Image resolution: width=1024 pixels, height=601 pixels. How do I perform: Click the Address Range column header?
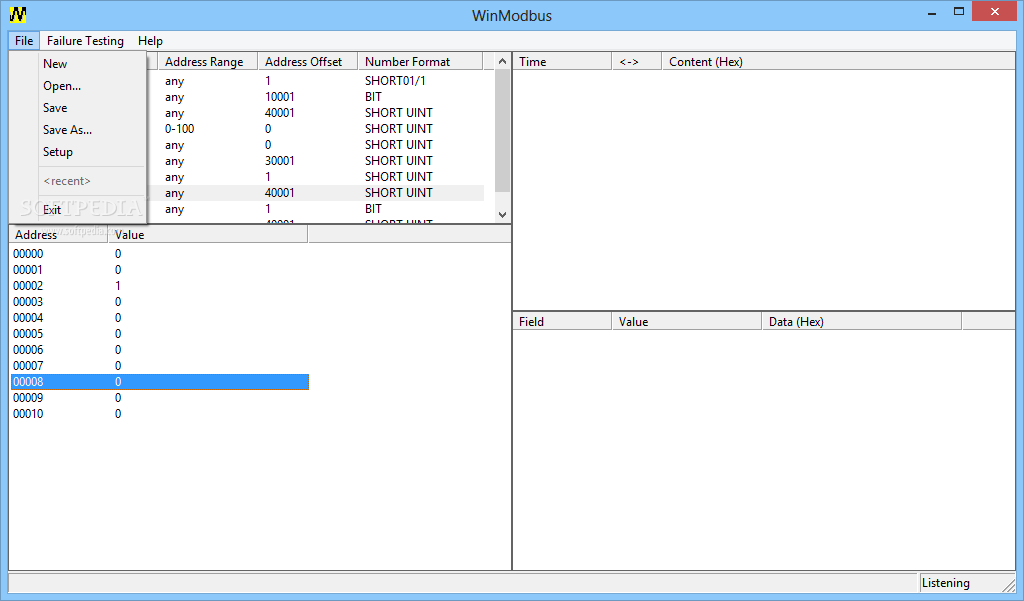click(208, 61)
